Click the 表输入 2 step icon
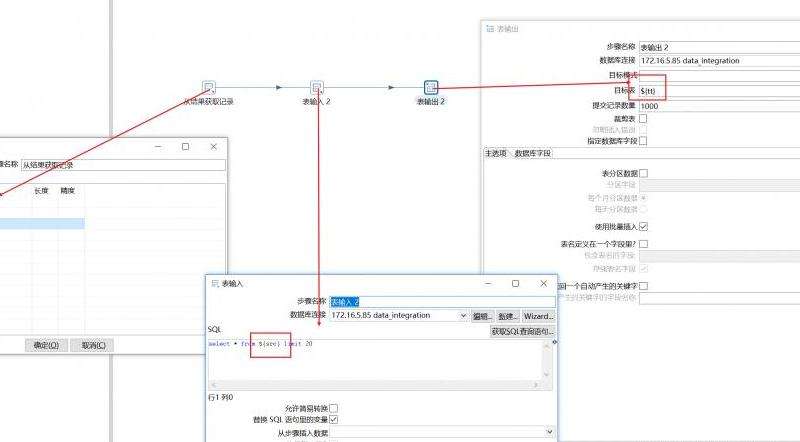The image size is (800, 442). coord(317,87)
